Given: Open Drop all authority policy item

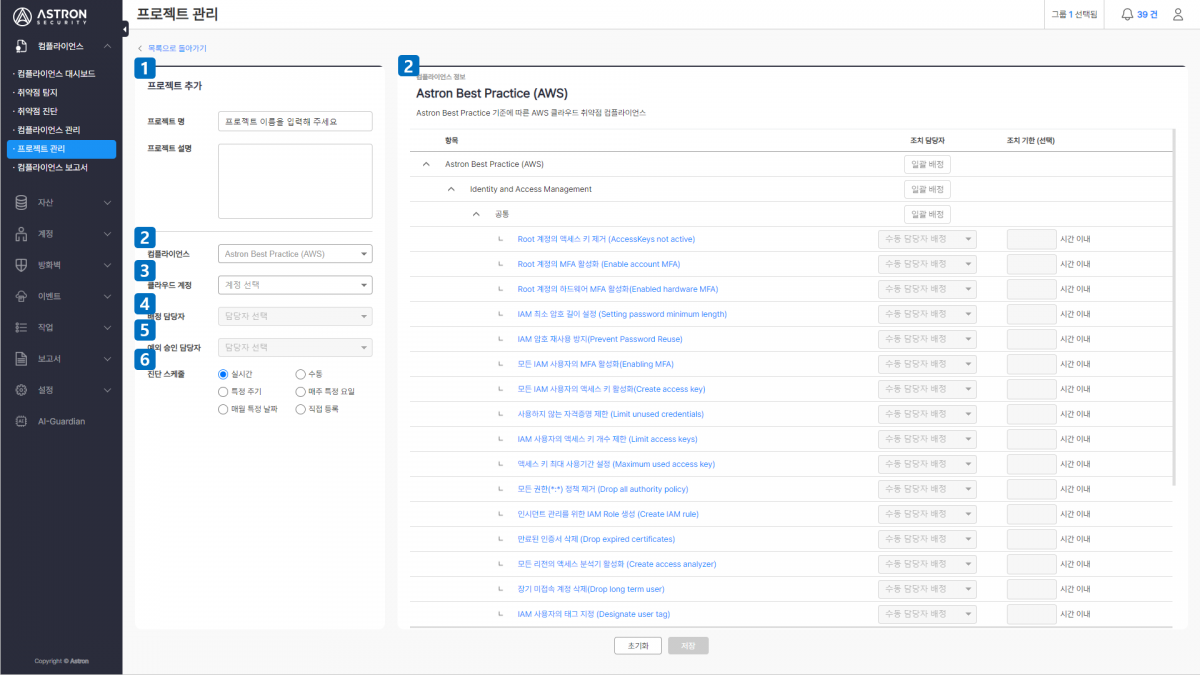Looking at the screenshot, I should pos(602,489).
